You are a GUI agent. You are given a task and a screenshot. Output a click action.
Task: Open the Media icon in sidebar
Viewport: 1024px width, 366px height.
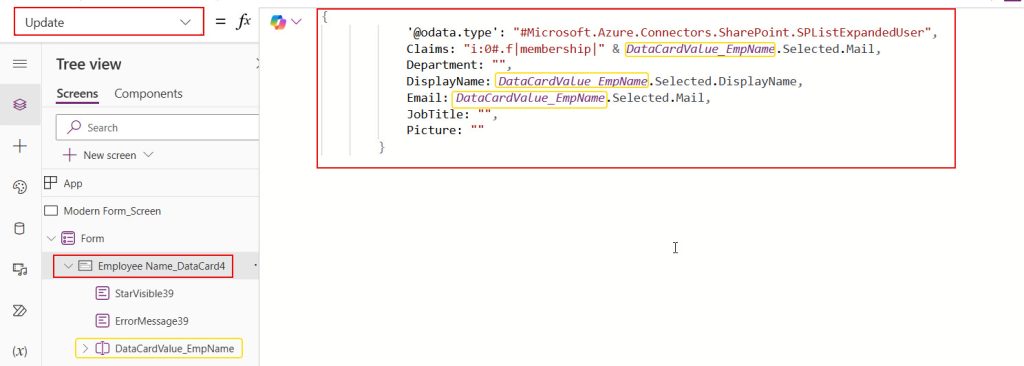[x=20, y=269]
